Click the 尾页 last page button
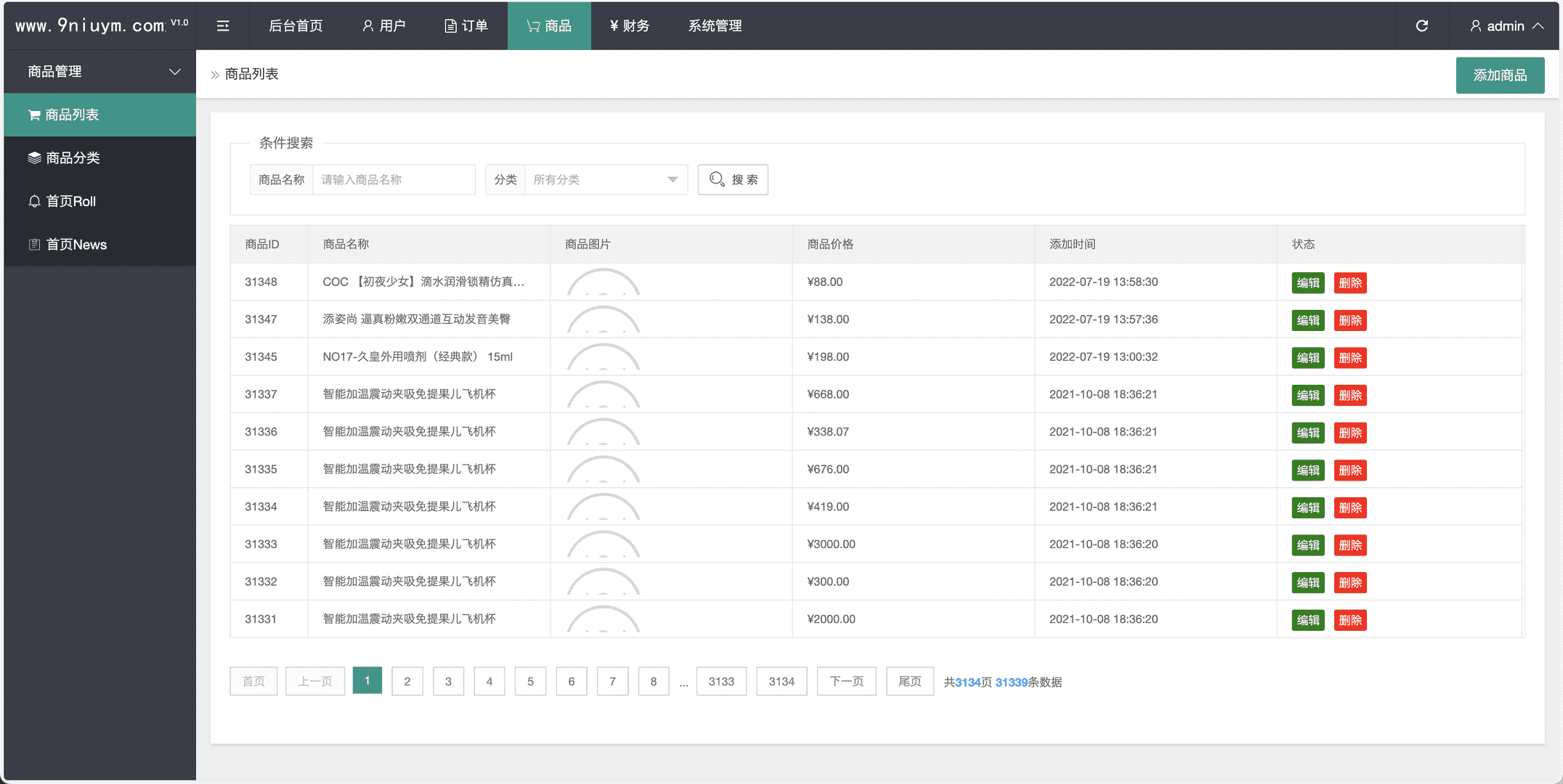Screen dimensions: 1563x784 (x=909, y=681)
